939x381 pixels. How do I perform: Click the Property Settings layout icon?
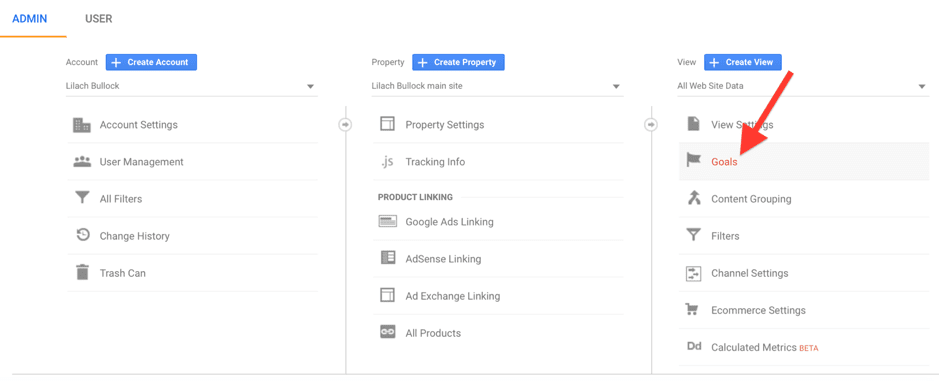pyautogui.click(x=387, y=124)
